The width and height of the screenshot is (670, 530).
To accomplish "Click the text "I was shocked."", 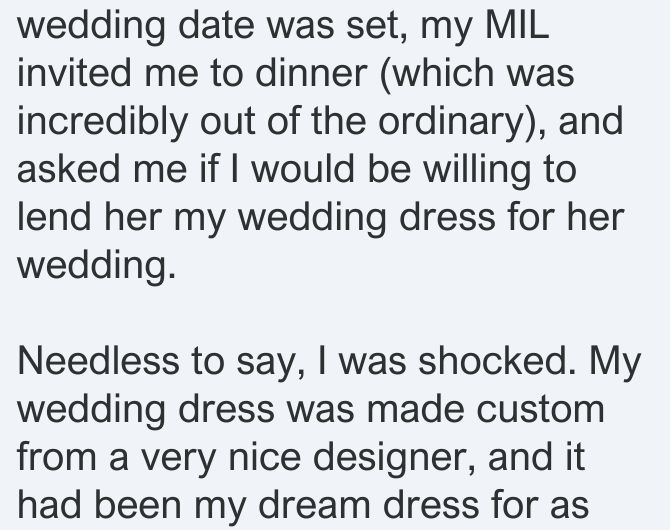I will [447, 361].
